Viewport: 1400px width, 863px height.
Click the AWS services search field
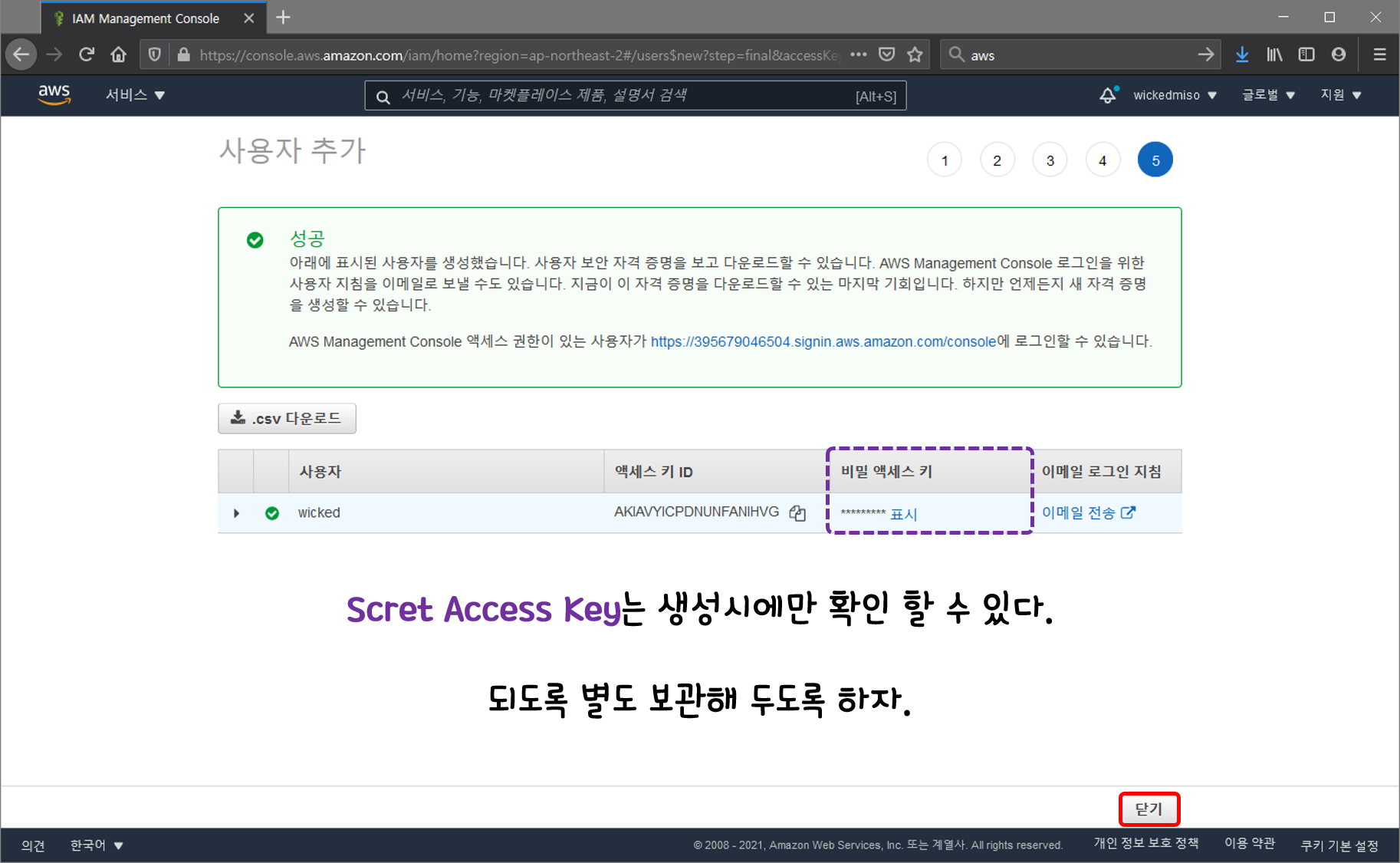(x=636, y=96)
